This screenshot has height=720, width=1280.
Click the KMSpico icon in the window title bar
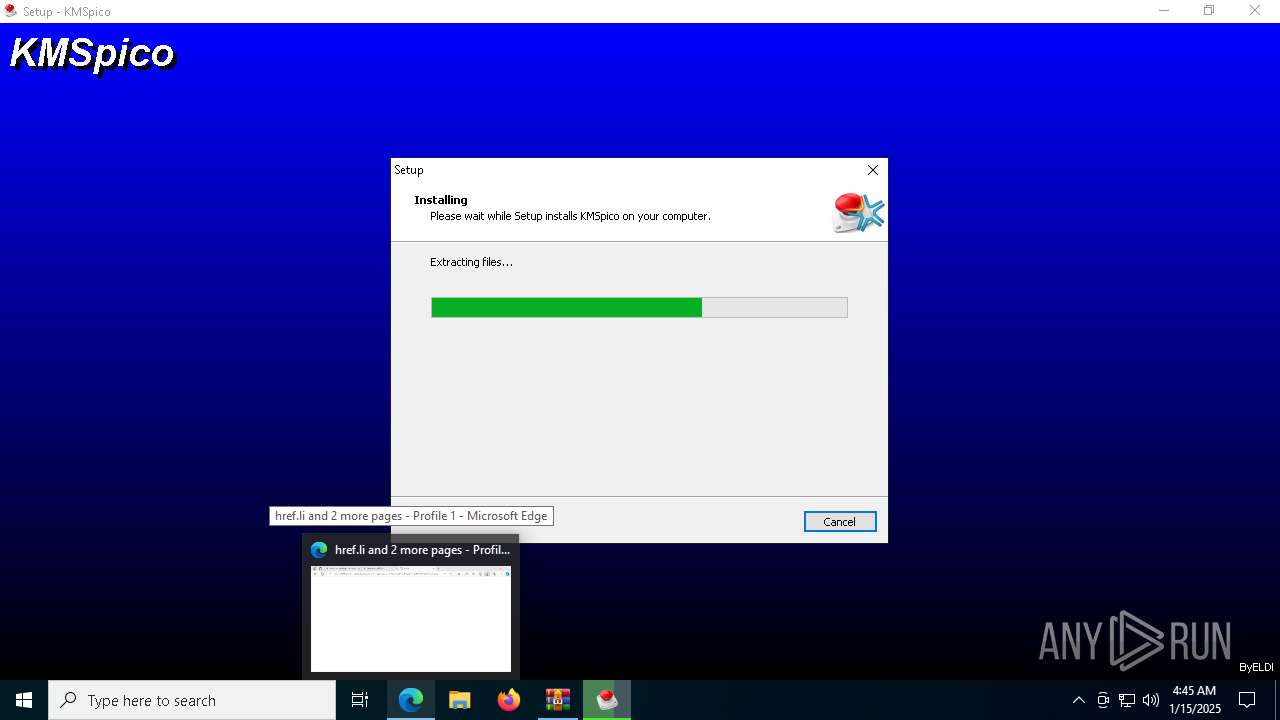(11, 11)
